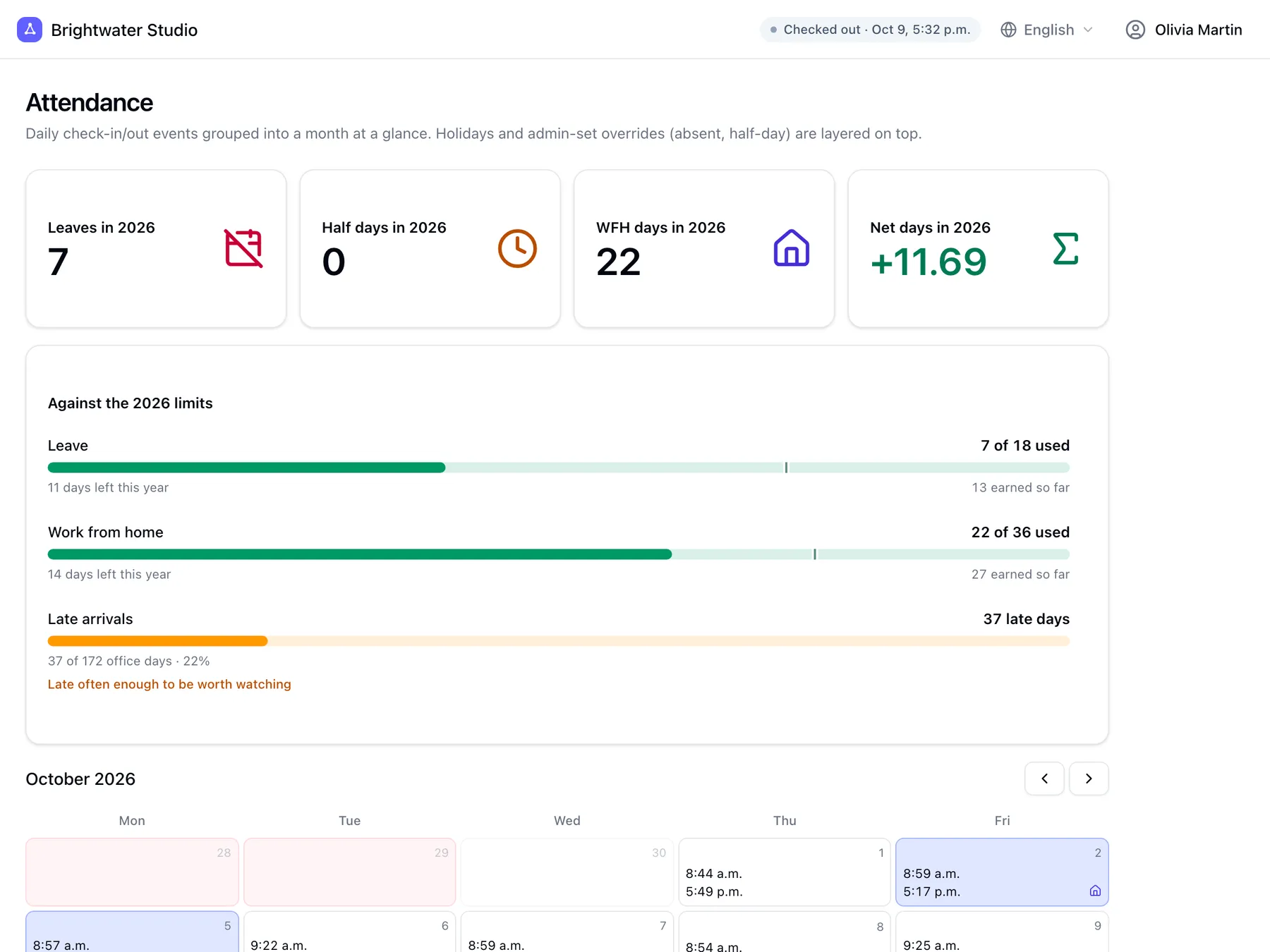
Task: Click the Half days in 2026 card
Action: pos(430,248)
